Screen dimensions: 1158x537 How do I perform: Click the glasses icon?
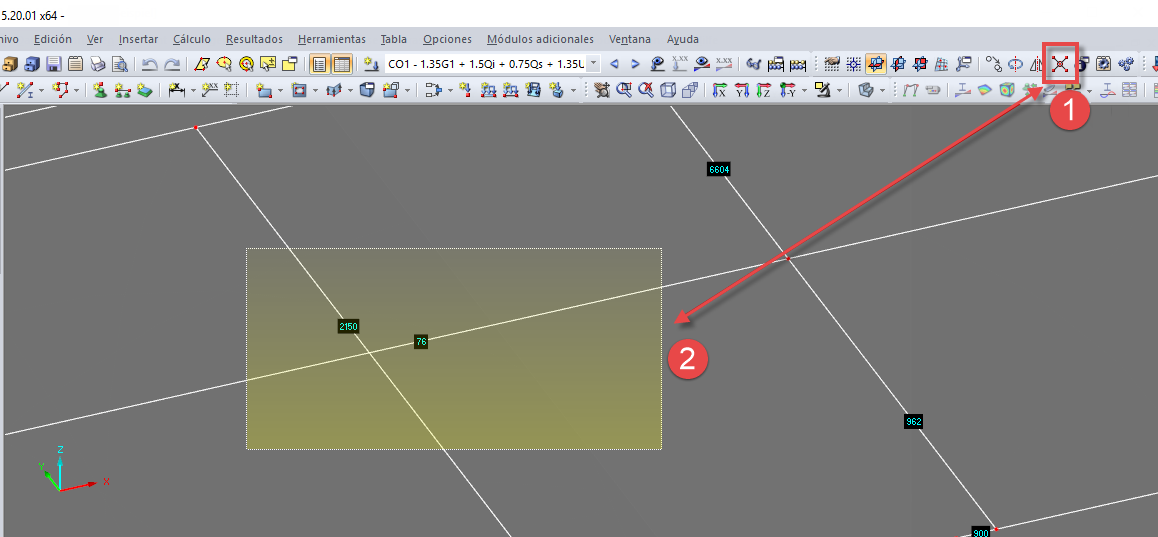[753, 64]
